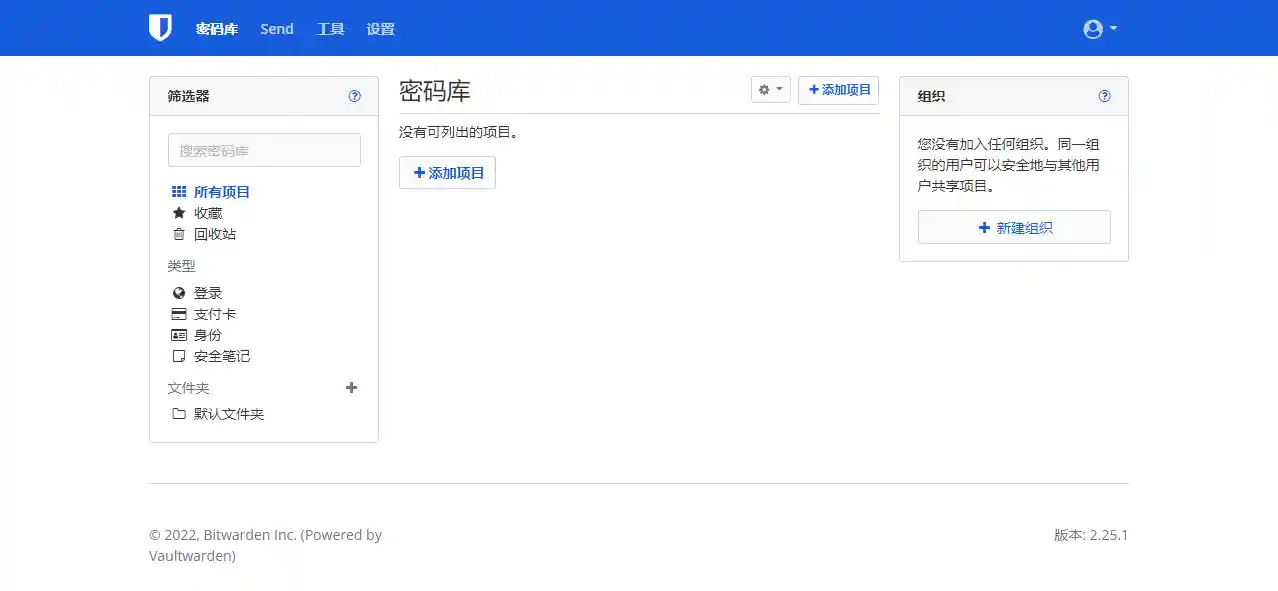Focus the 搜索密码库 search field
The height and width of the screenshot is (591, 1278).
[x=264, y=150]
